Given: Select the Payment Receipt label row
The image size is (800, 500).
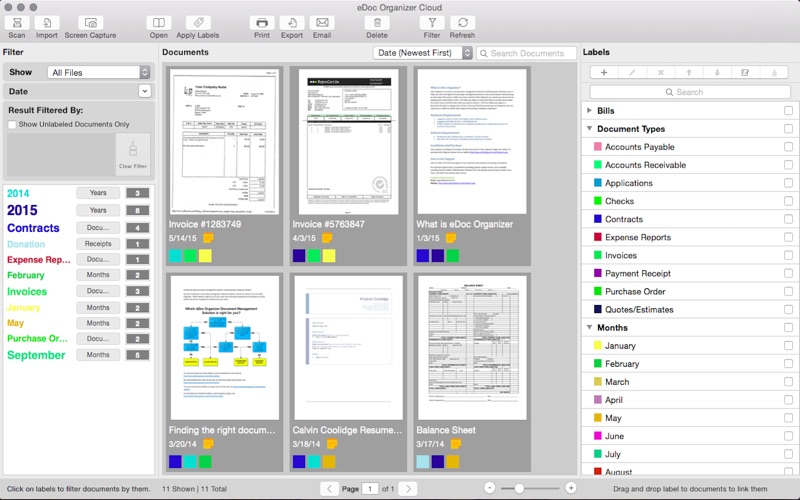Looking at the screenshot, I should point(690,273).
